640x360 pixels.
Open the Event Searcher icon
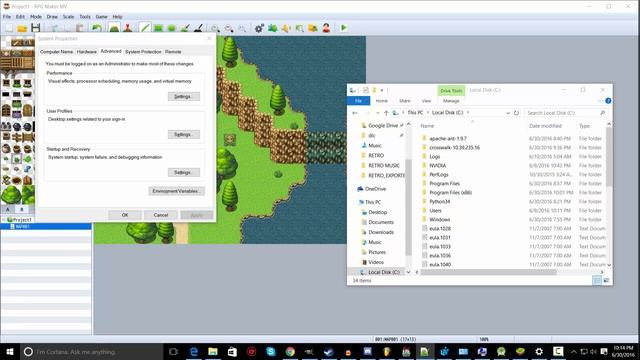tap(300, 28)
